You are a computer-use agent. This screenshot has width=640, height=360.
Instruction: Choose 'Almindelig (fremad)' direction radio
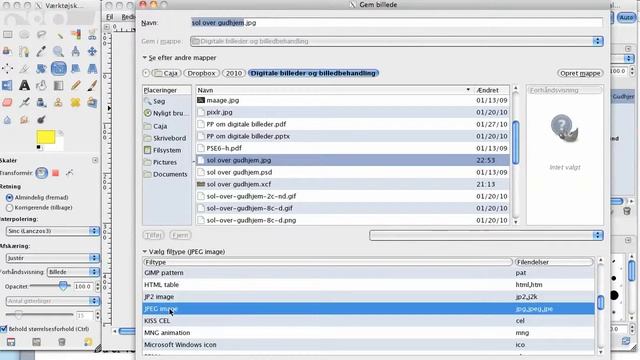pos(9,198)
